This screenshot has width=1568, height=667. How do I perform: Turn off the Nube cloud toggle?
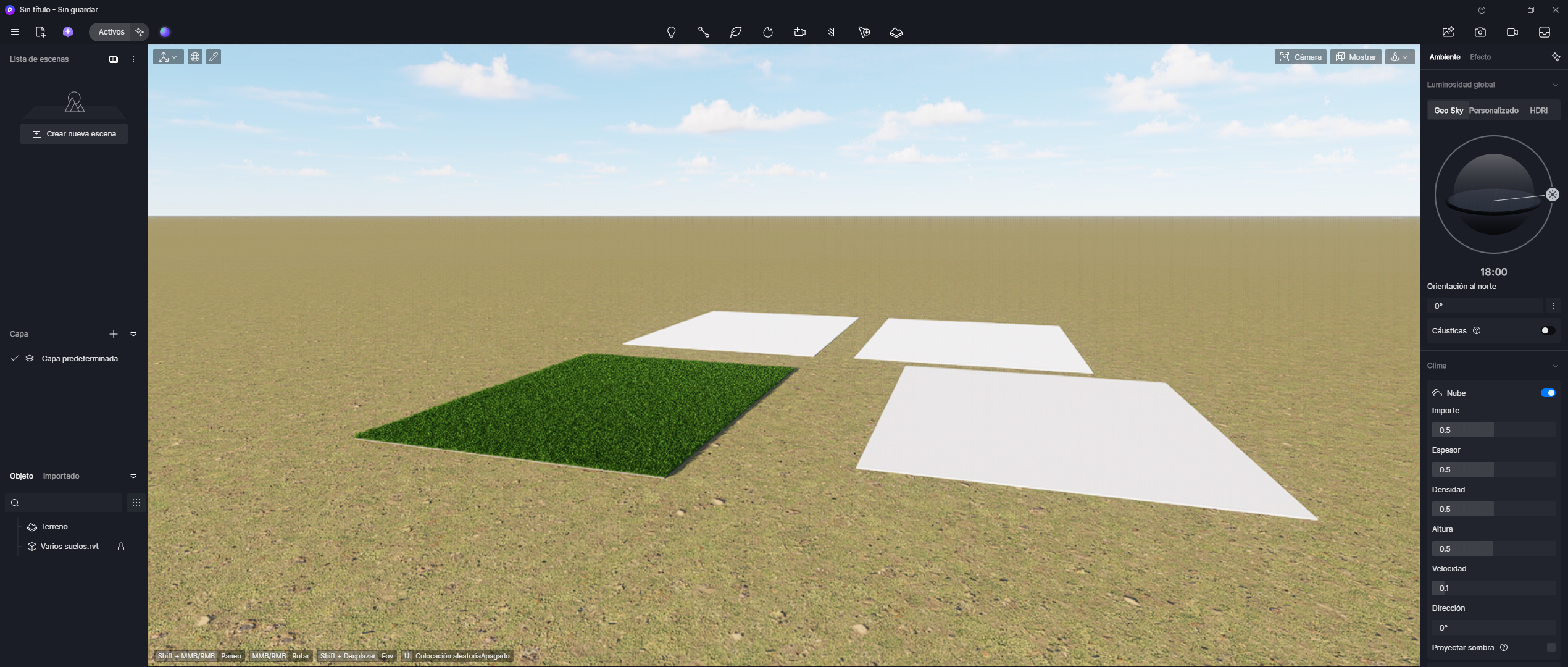1547,393
